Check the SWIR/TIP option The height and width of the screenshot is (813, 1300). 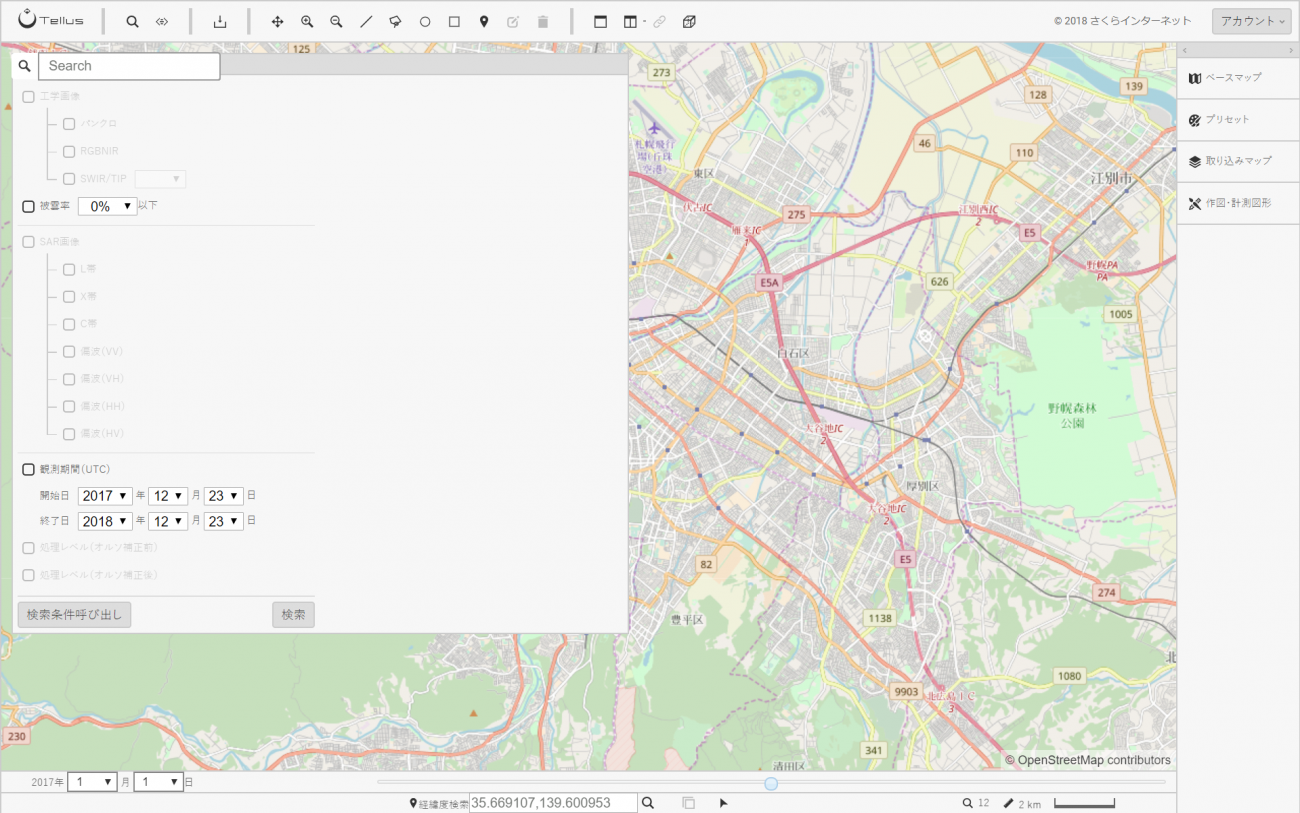[69, 179]
